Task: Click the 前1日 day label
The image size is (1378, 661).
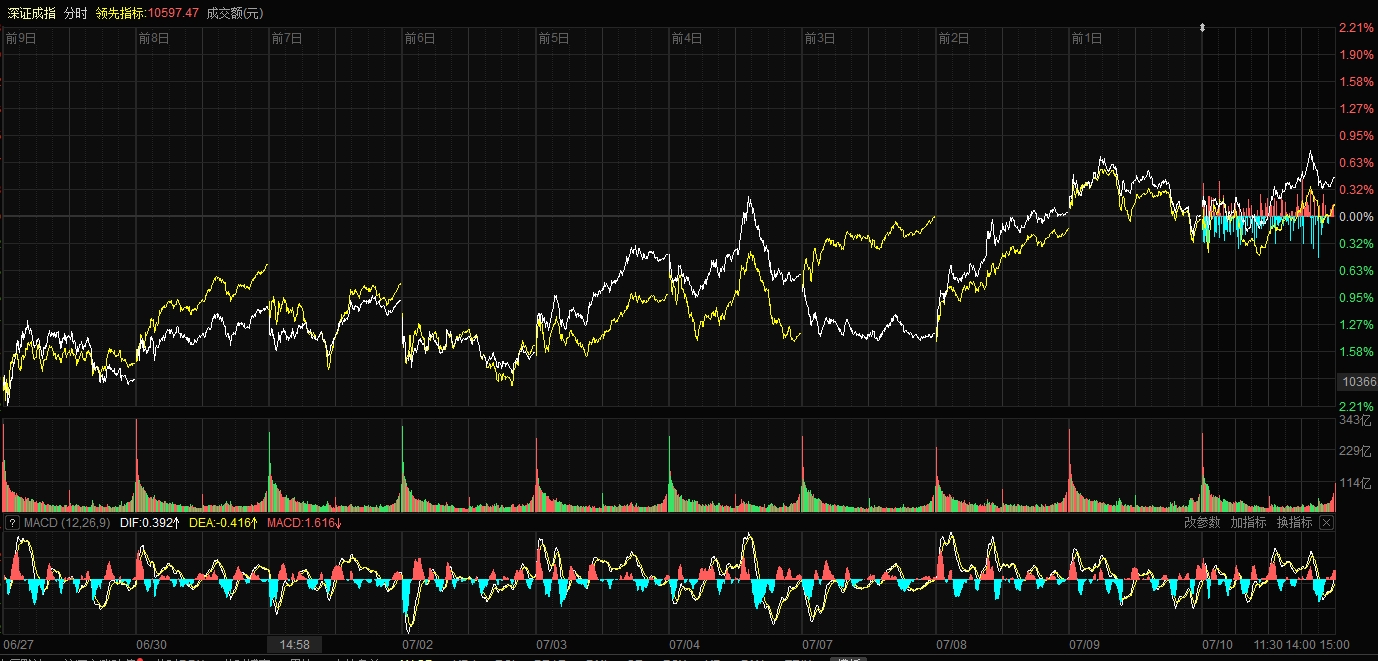Action: tap(1086, 39)
